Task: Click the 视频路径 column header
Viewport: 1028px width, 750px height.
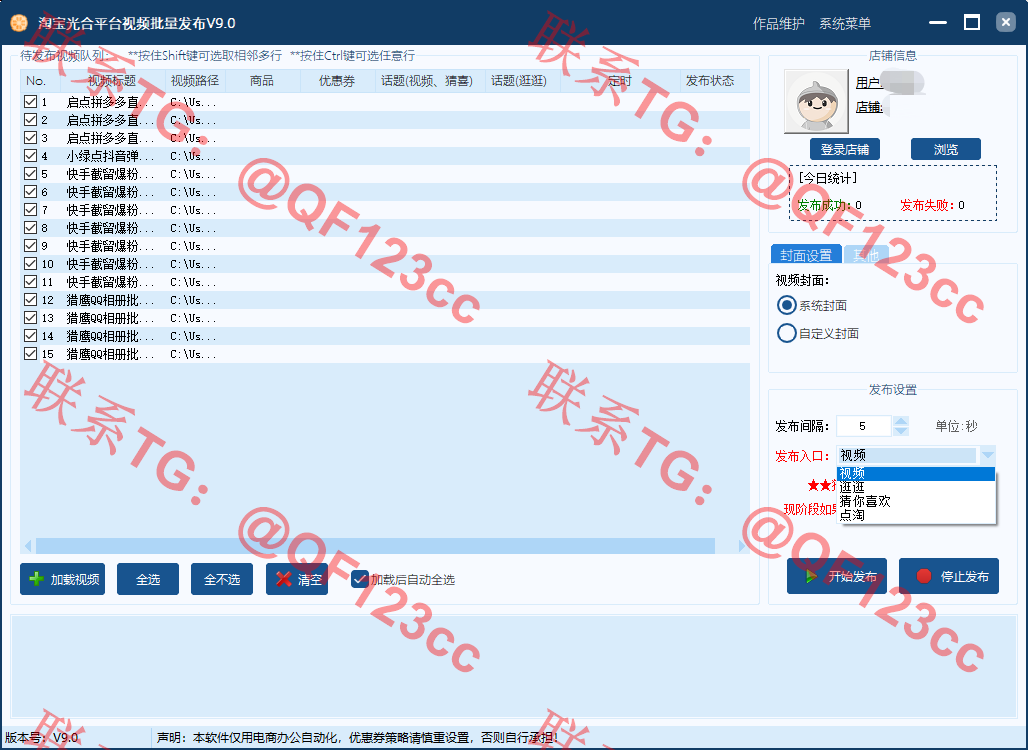Action: click(195, 81)
